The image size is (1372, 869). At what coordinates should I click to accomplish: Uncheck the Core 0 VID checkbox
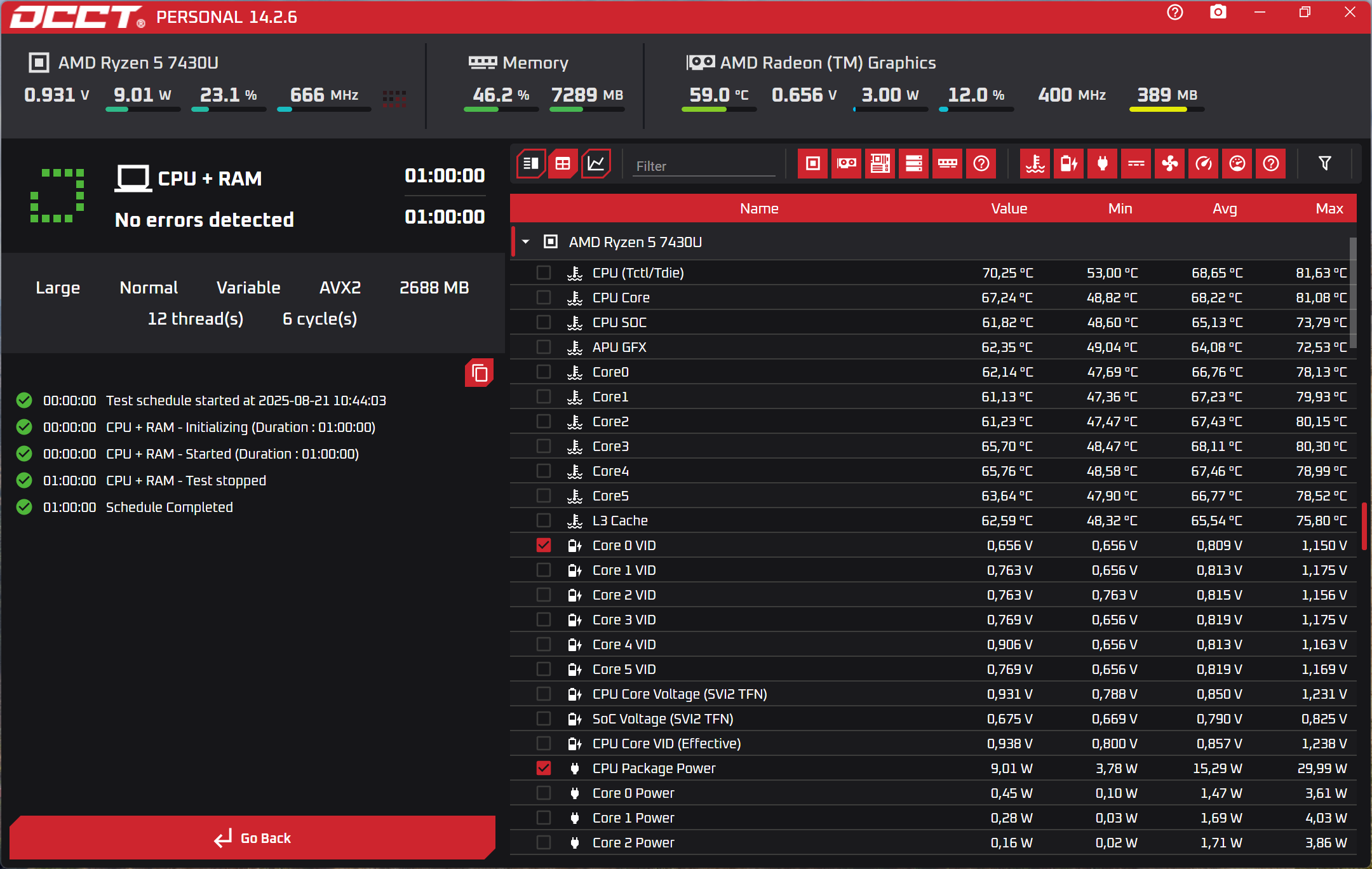[x=544, y=545]
